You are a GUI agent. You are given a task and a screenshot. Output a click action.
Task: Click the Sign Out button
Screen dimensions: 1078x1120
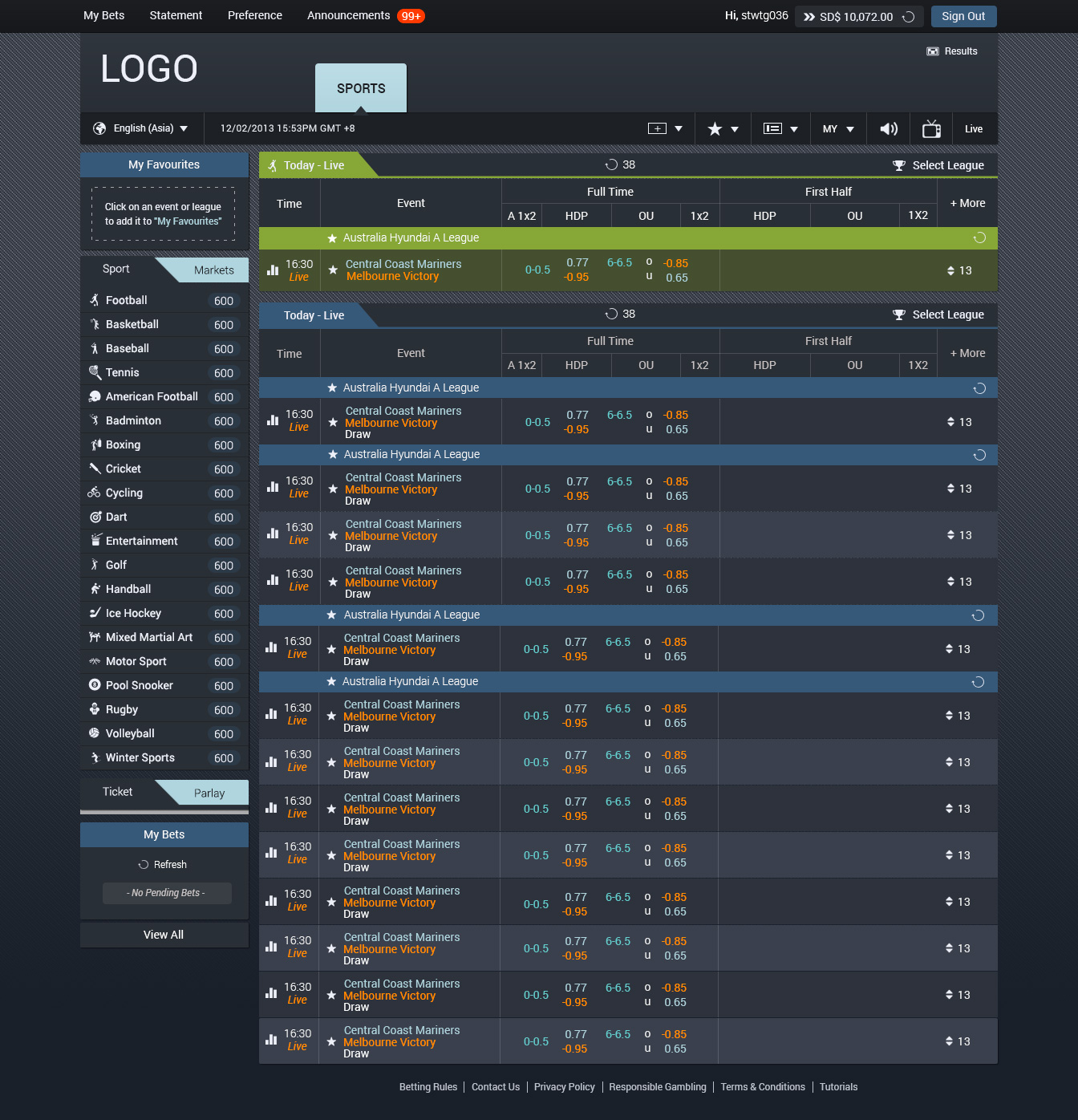[963, 17]
